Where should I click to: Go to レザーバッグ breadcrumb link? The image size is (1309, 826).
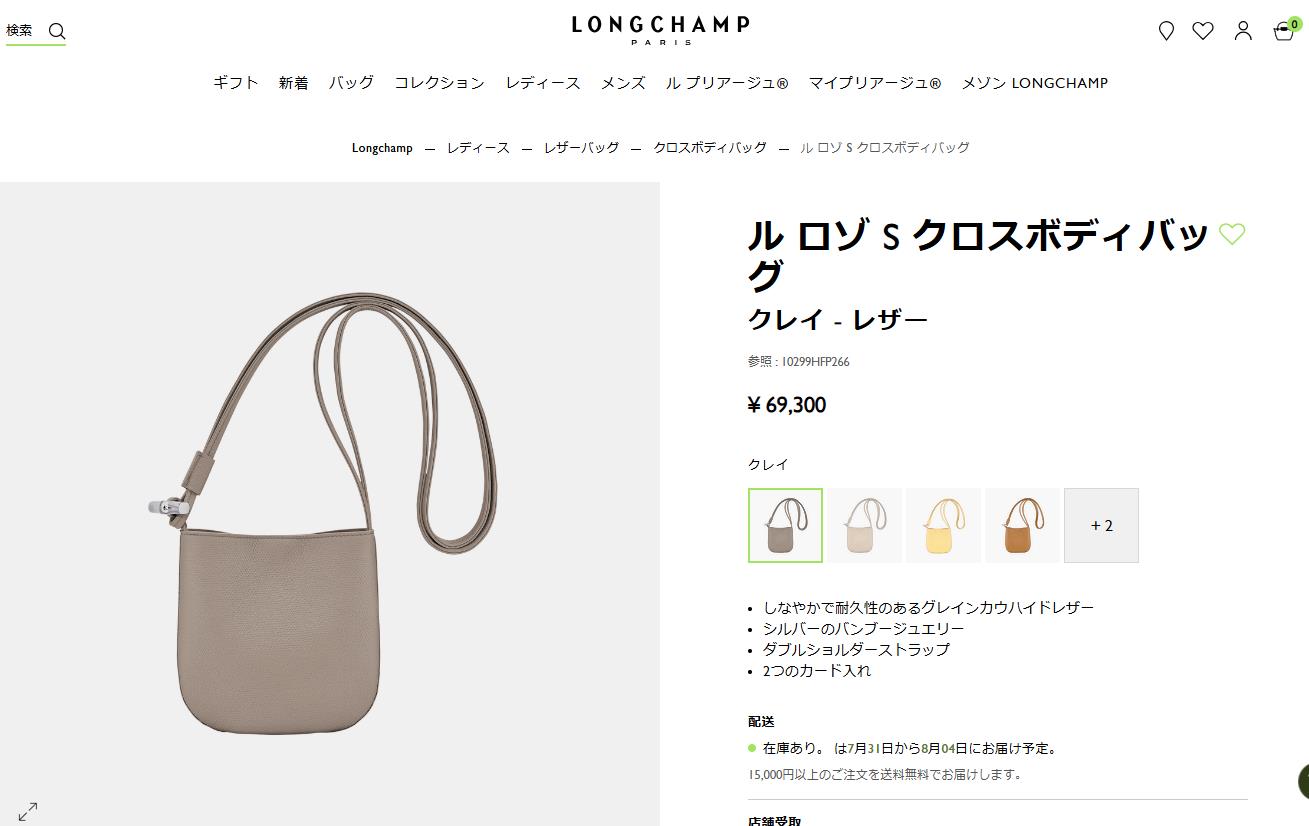click(x=582, y=148)
